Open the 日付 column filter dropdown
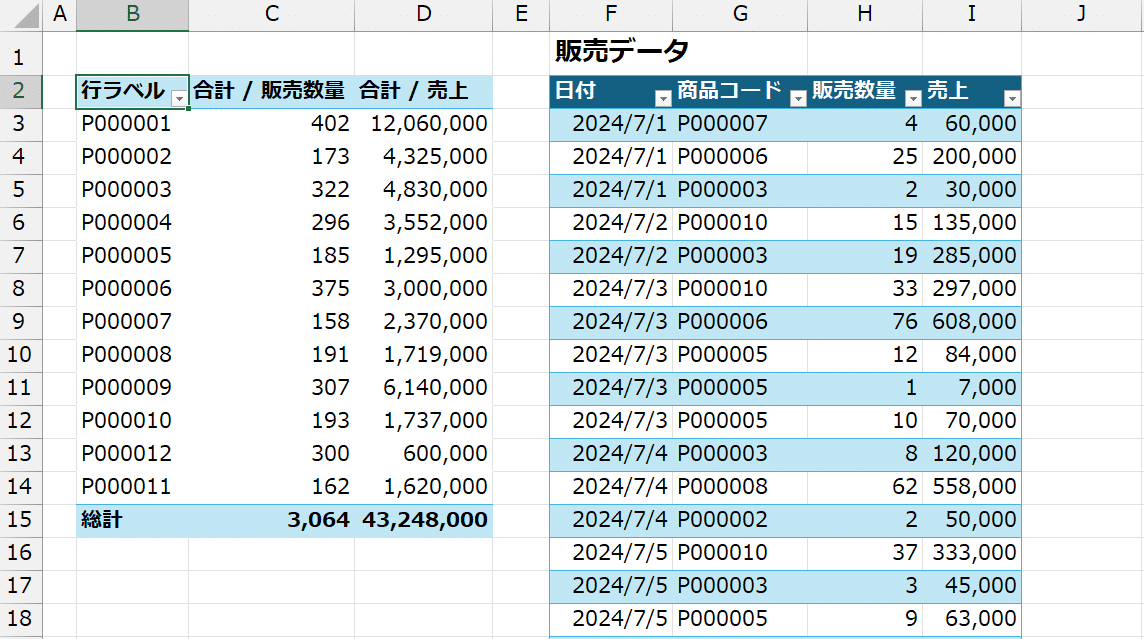The width and height of the screenshot is (1144, 639). (662, 98)
